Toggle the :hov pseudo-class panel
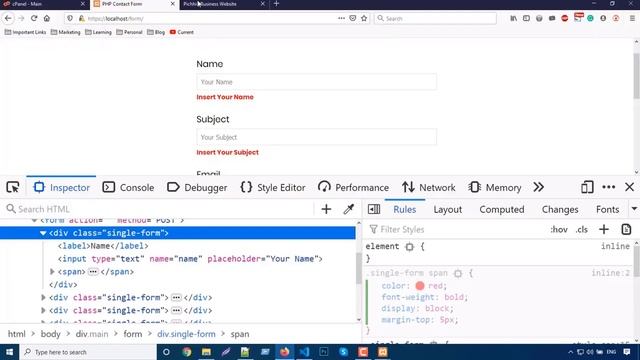 [559, 229]
